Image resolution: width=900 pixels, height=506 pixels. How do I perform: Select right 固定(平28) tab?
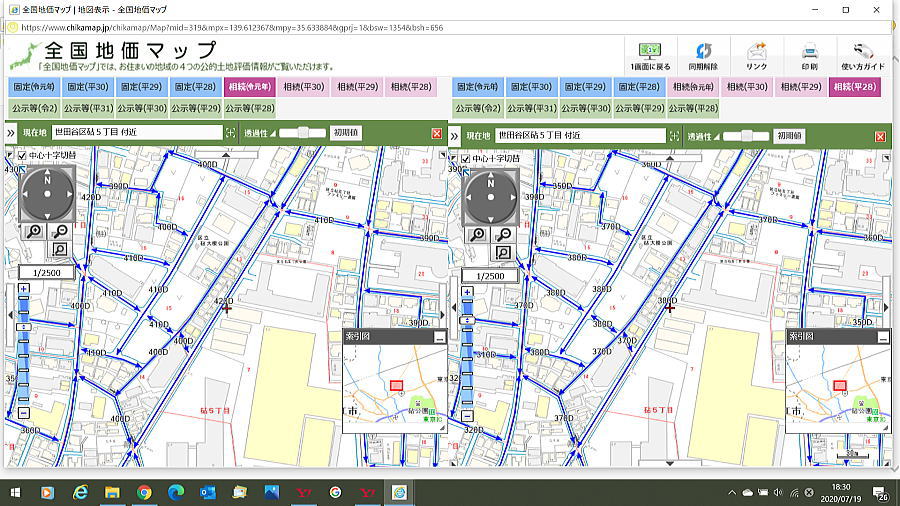tap(639, 87)
